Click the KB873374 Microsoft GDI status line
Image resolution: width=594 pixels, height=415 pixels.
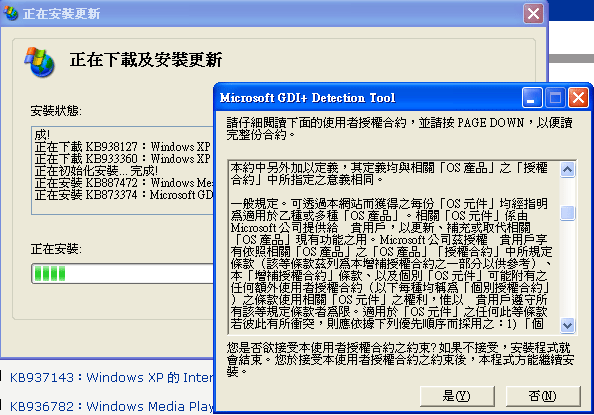pos(124,195)
